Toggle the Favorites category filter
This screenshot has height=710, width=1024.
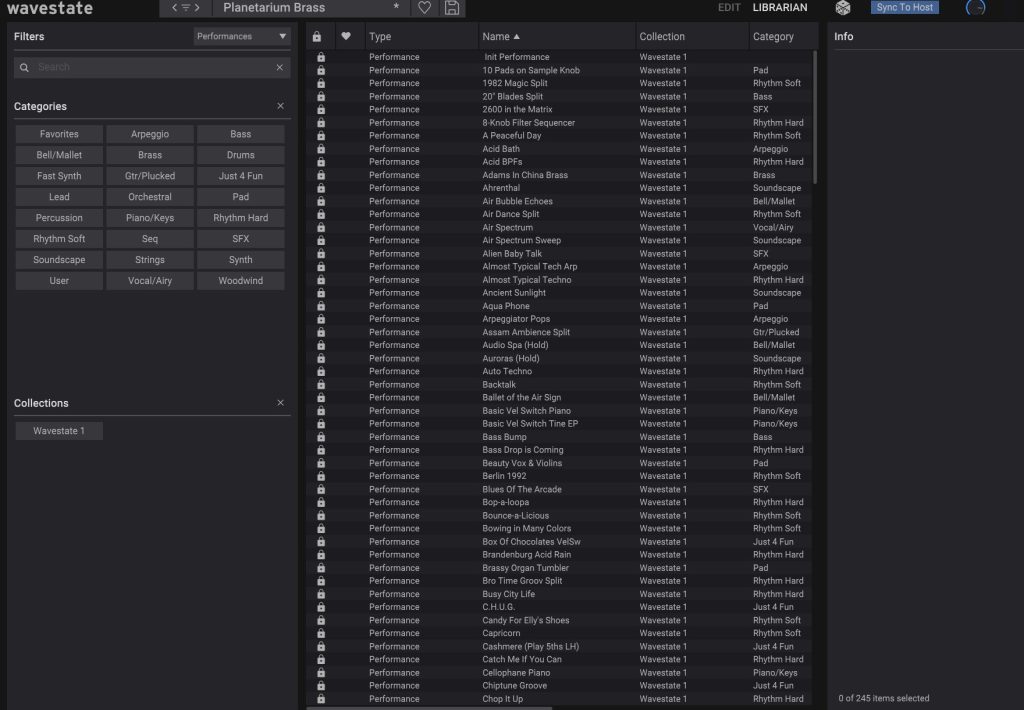coord(59,134)
